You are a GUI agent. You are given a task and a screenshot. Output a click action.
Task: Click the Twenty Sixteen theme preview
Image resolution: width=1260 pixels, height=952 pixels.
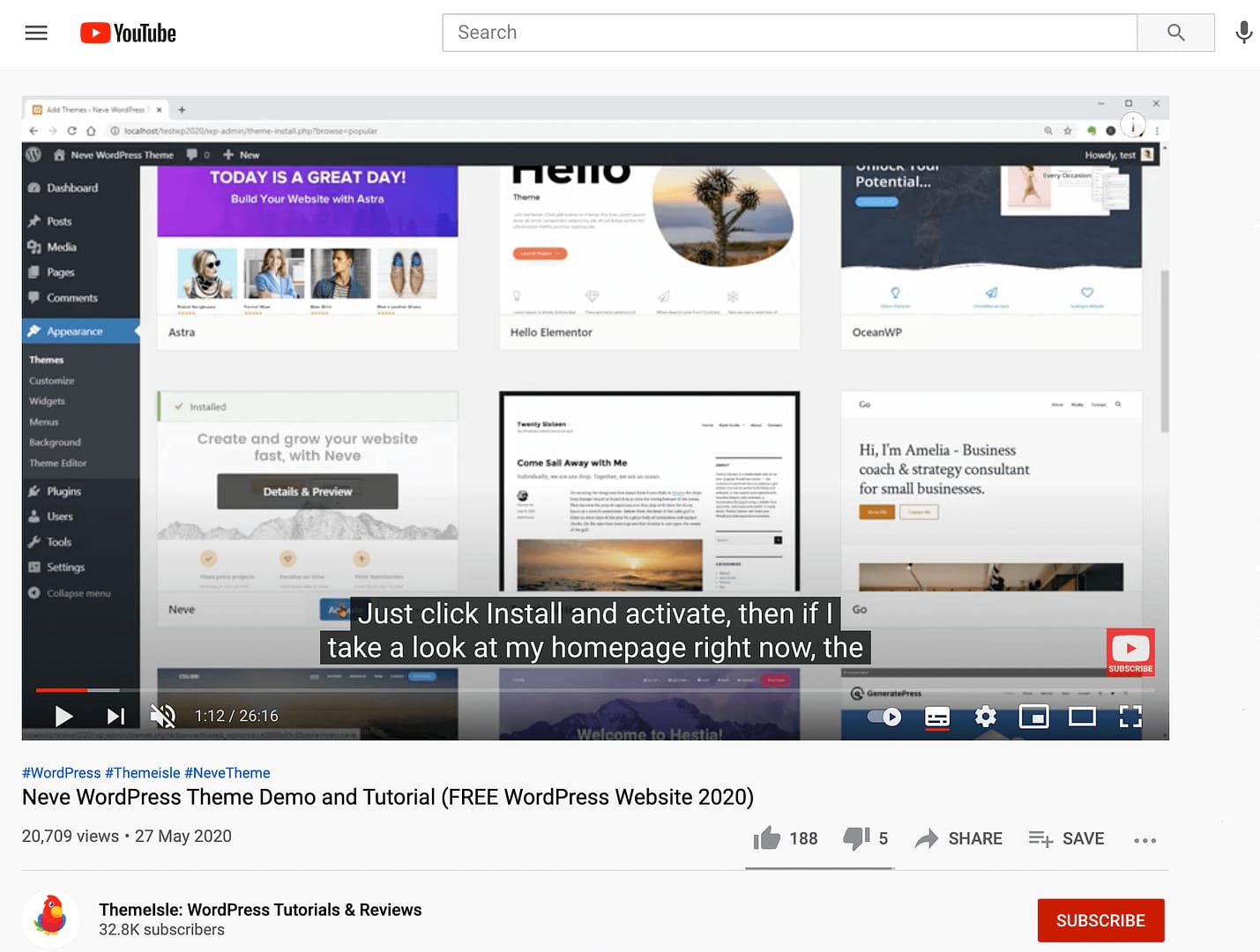click(x=650, y=491)
